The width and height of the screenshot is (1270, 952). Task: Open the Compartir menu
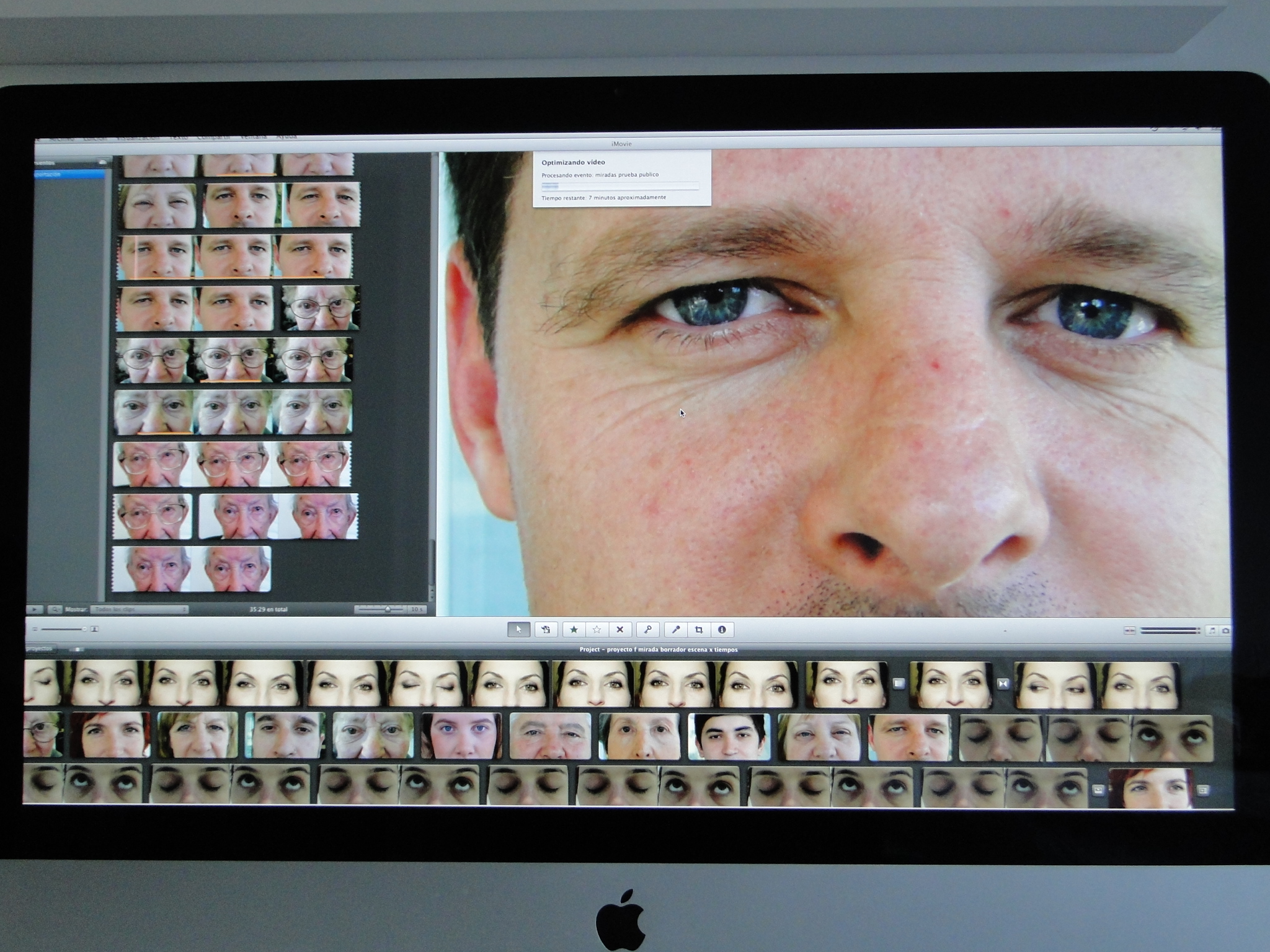pyautogui.click(x=213, y=137)
